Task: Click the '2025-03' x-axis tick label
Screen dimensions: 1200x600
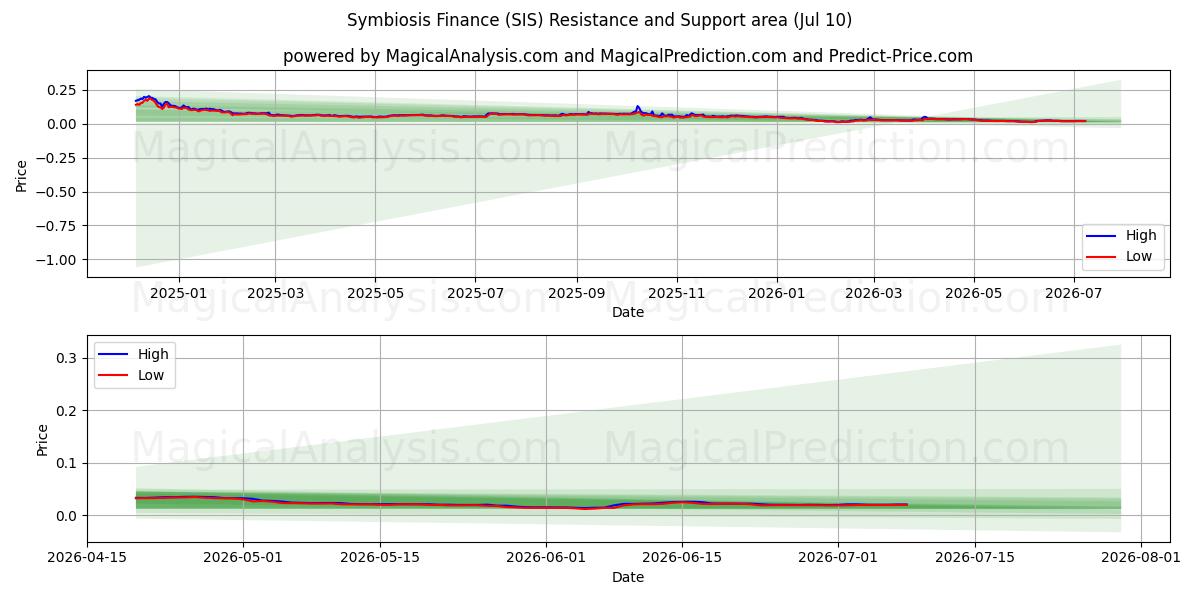Action: click(275, 293)
